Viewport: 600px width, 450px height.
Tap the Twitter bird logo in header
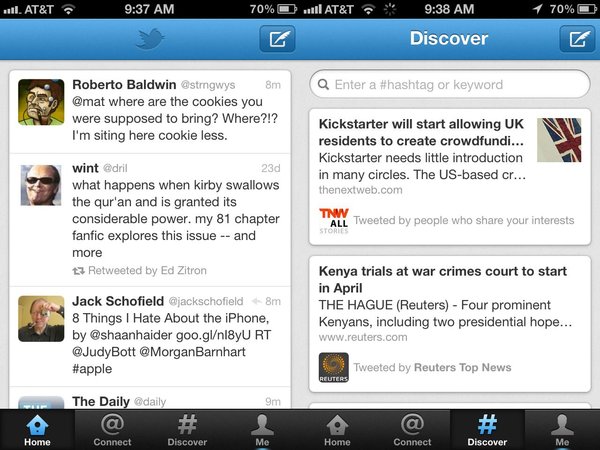click(x=150, y=39)
